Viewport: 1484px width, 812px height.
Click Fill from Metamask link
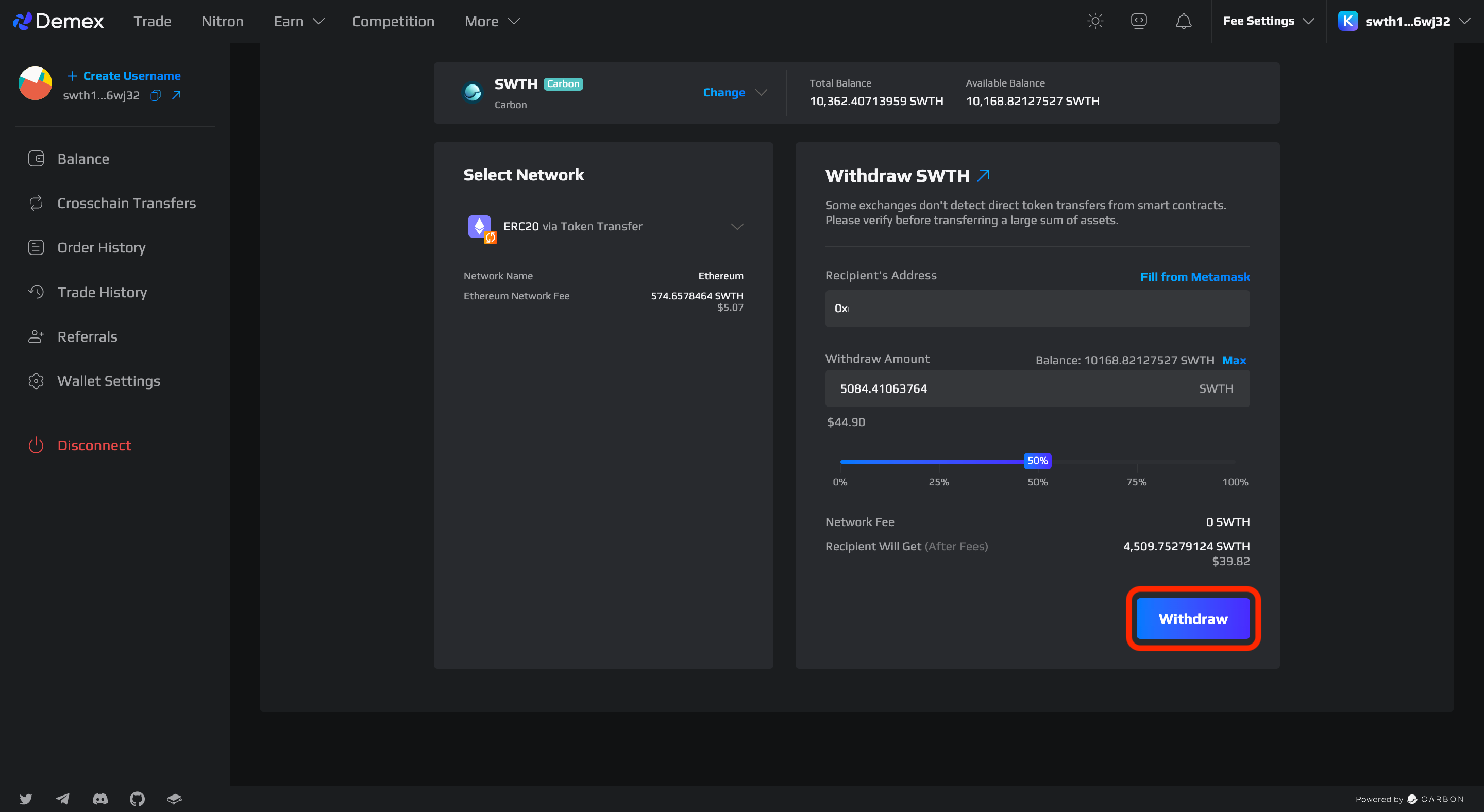click(x=1195, y=277)
